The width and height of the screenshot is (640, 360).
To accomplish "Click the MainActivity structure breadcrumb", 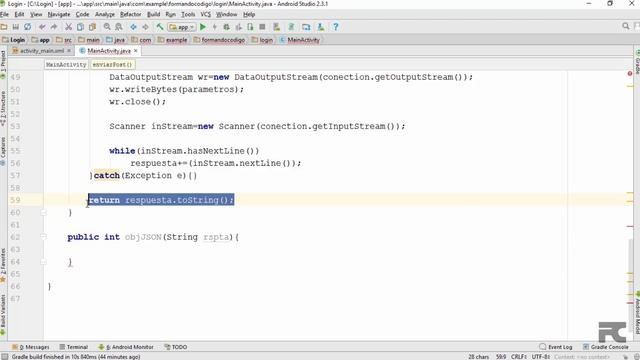I will pos(66,64).
